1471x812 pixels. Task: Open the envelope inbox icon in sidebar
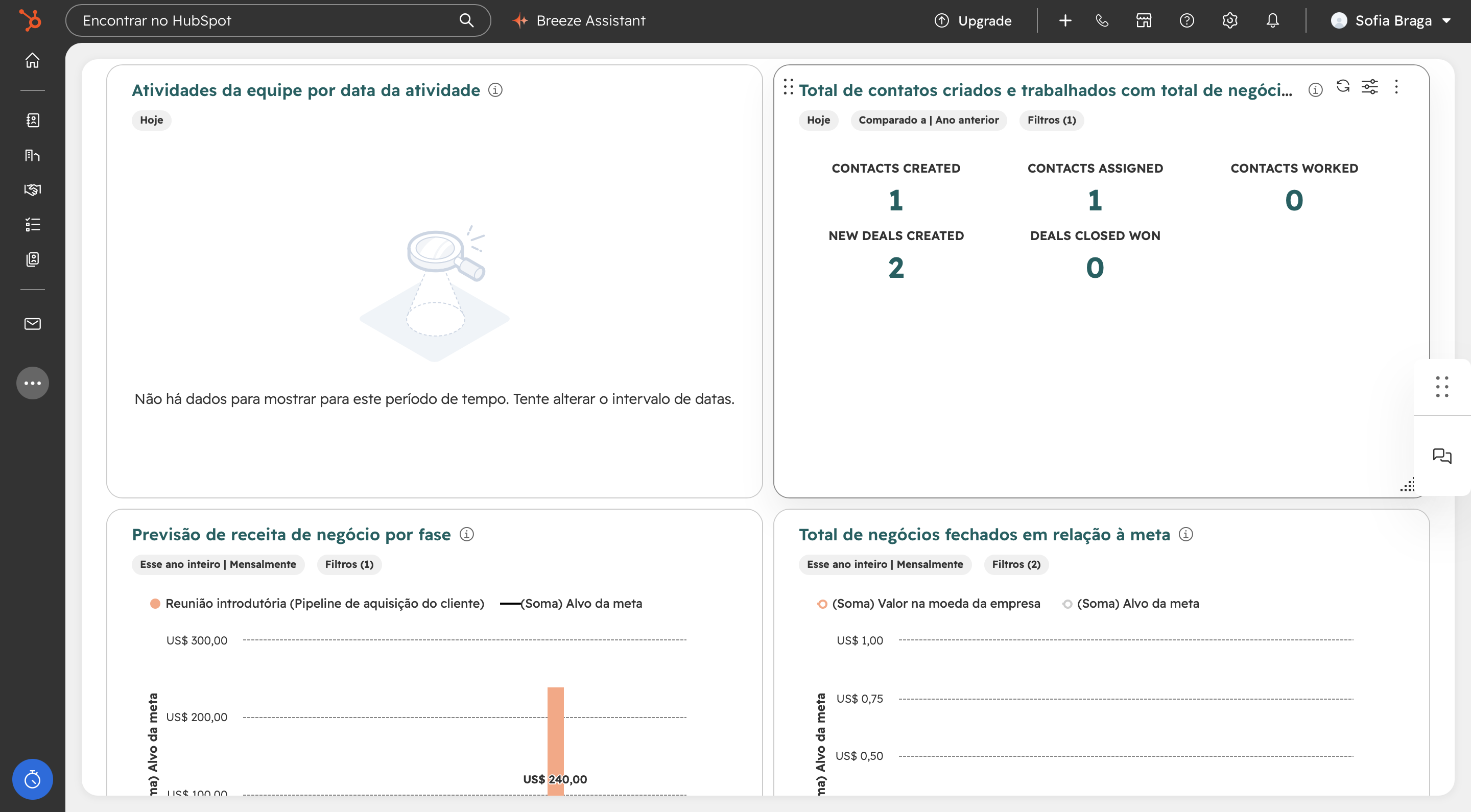click(x=33, y=324)
